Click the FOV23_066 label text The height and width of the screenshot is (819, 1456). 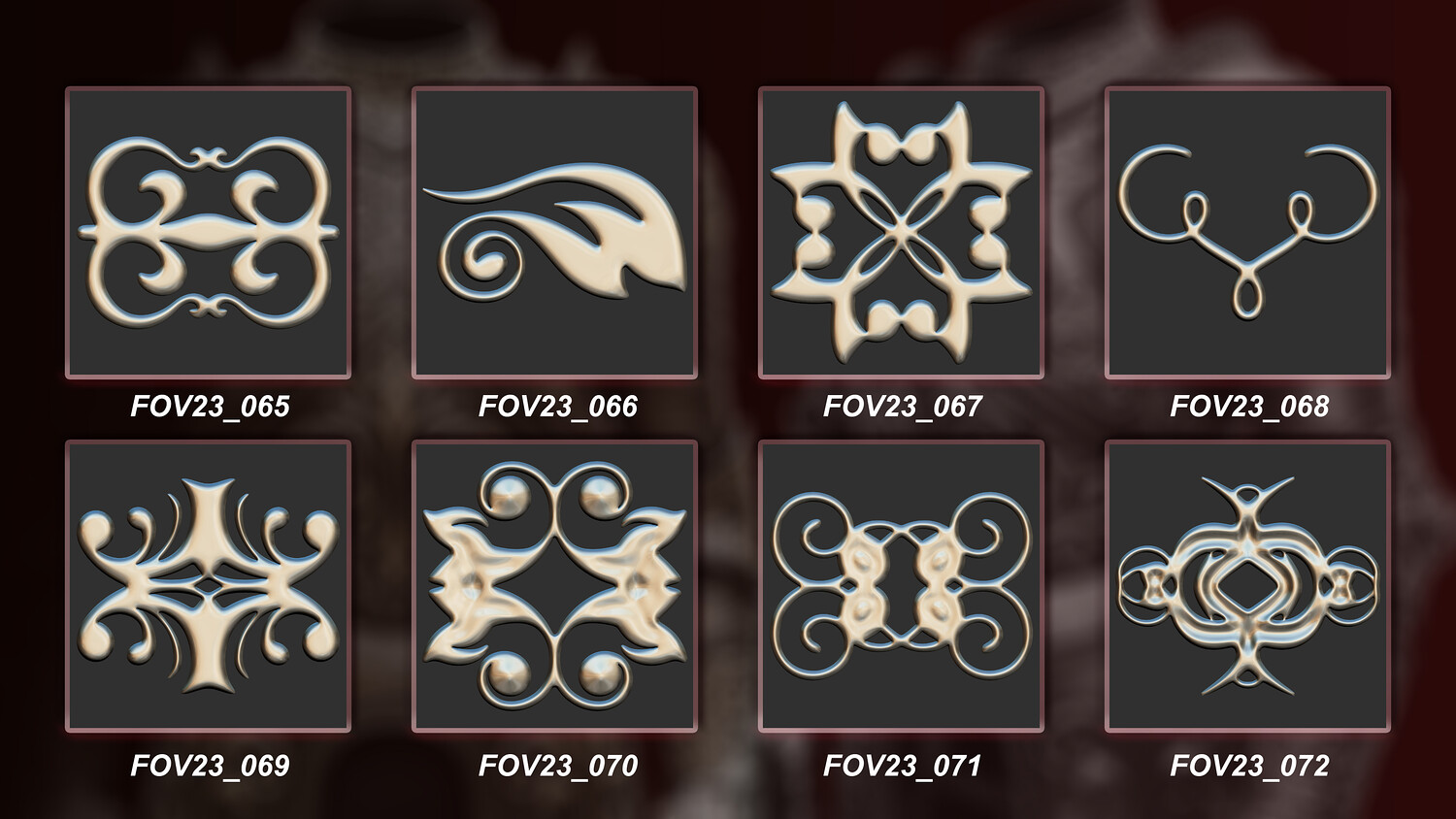558,406
